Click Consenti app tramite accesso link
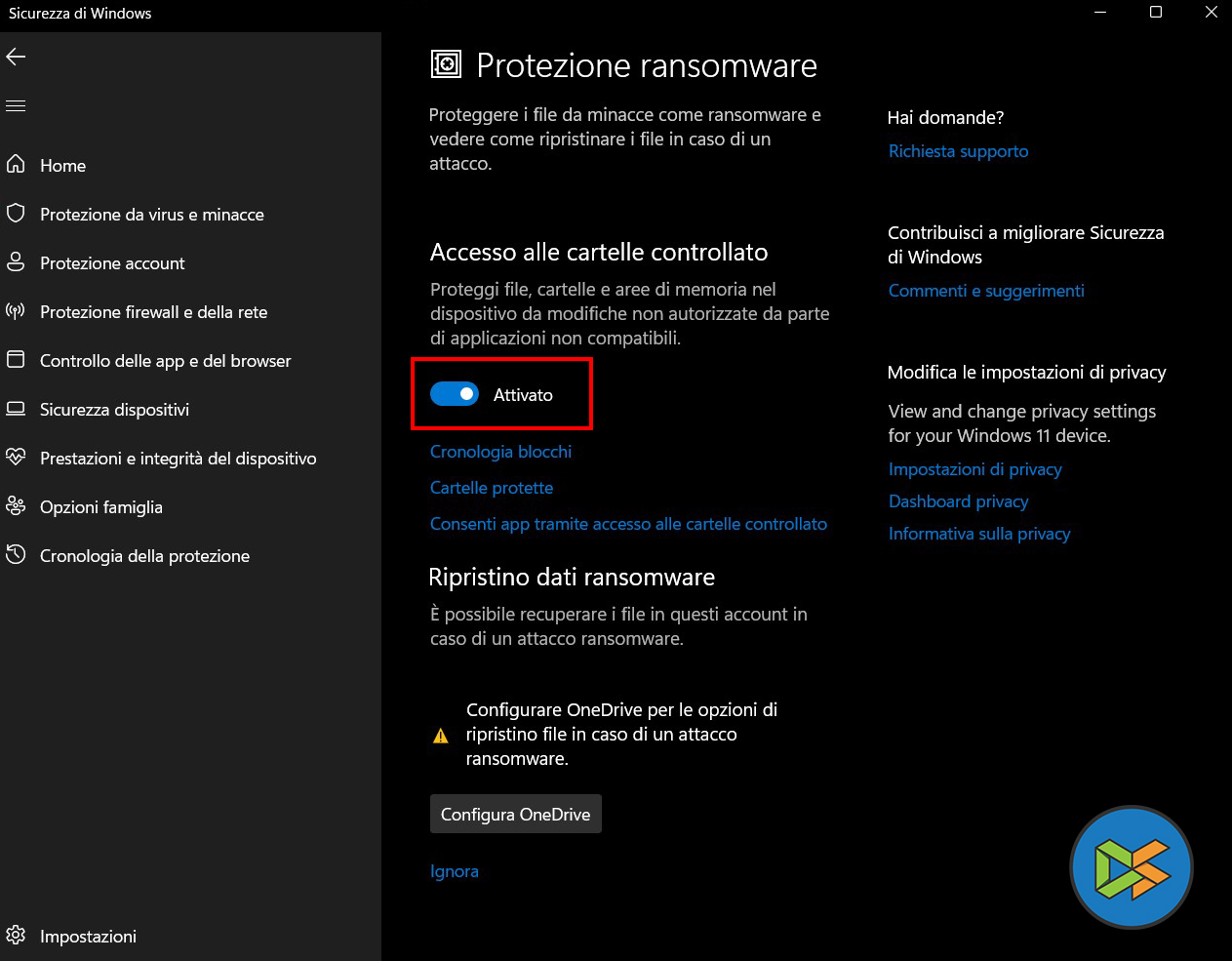The width and height of the screenshot is (1232, 961). click(628, 524)
